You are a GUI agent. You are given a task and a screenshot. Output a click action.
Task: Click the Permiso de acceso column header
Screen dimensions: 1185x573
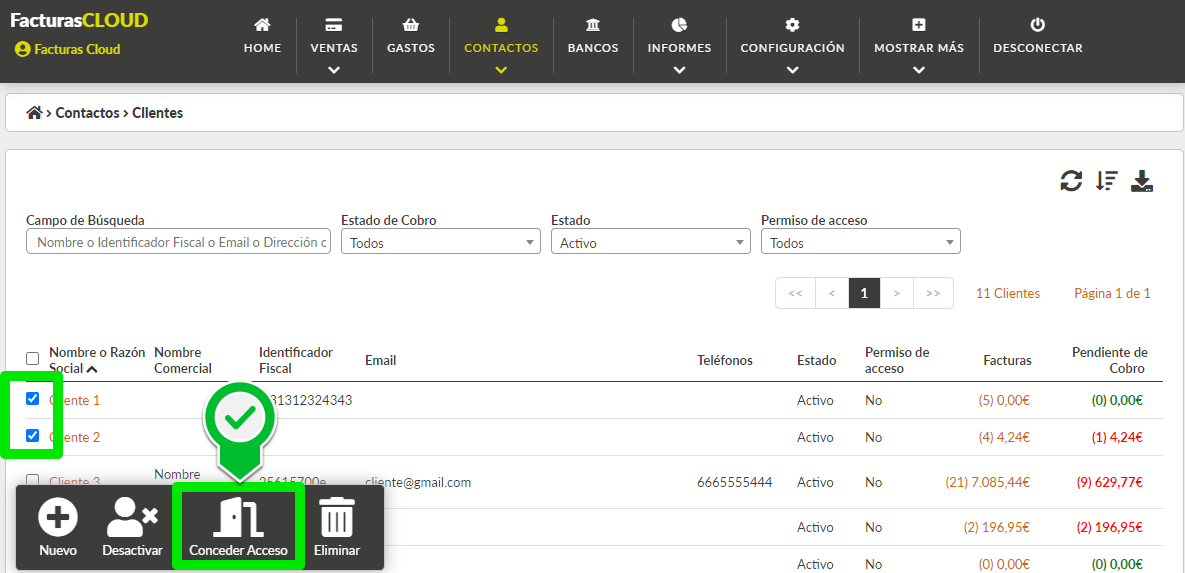click(x=897, y=361)
